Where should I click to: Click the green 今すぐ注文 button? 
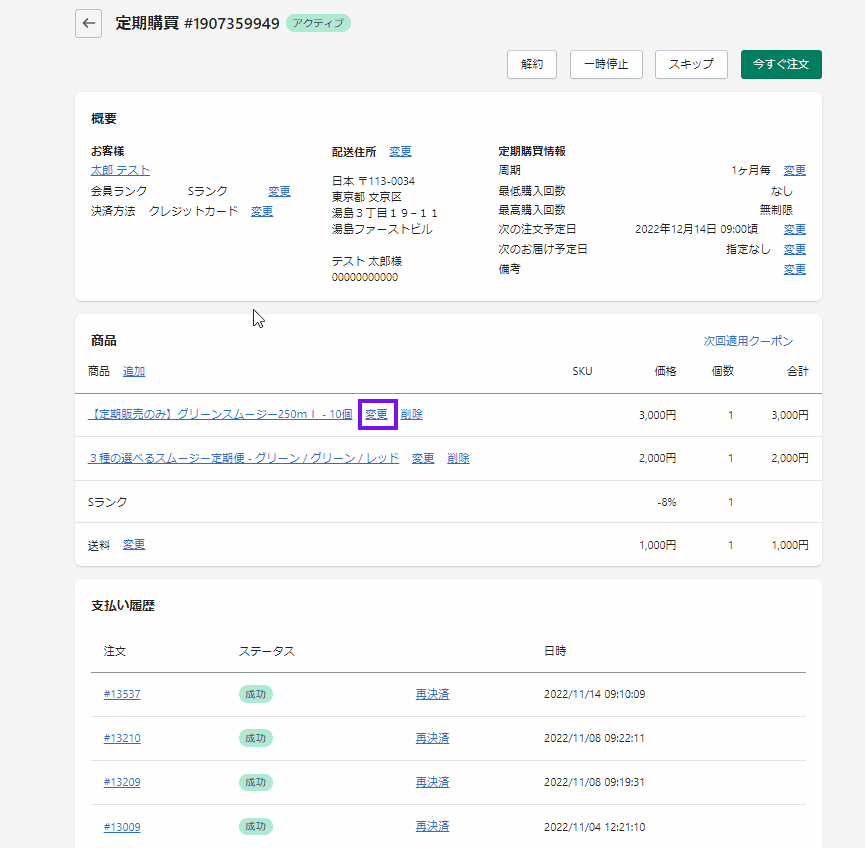[781, 64]
